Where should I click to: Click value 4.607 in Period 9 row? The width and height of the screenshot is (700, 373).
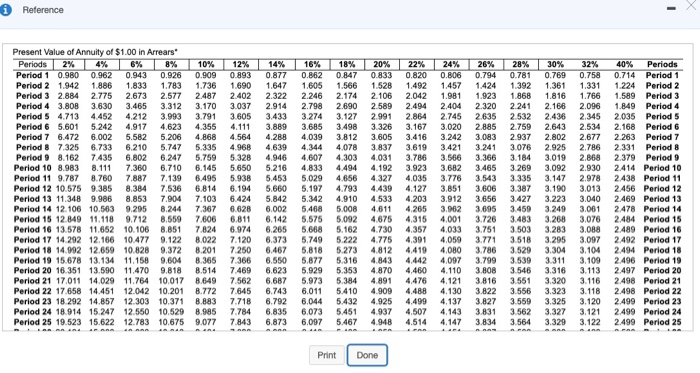312,157
